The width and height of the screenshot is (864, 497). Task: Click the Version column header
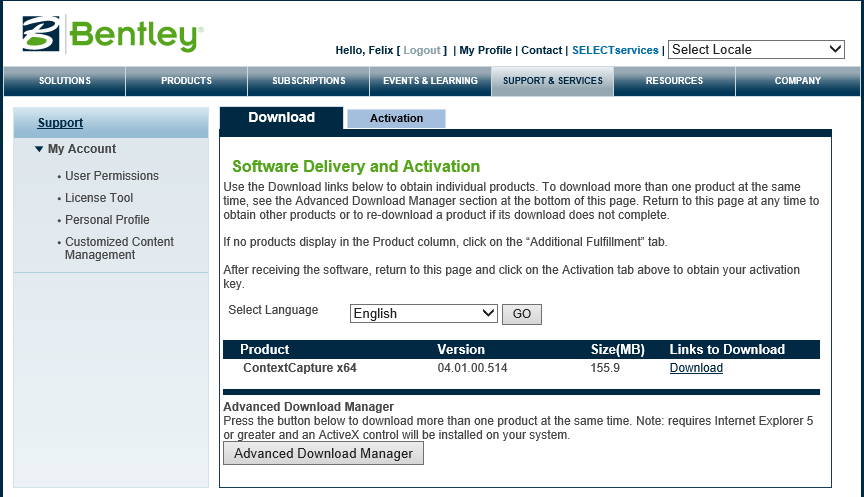pyautogui.click(x=461, y=350)
